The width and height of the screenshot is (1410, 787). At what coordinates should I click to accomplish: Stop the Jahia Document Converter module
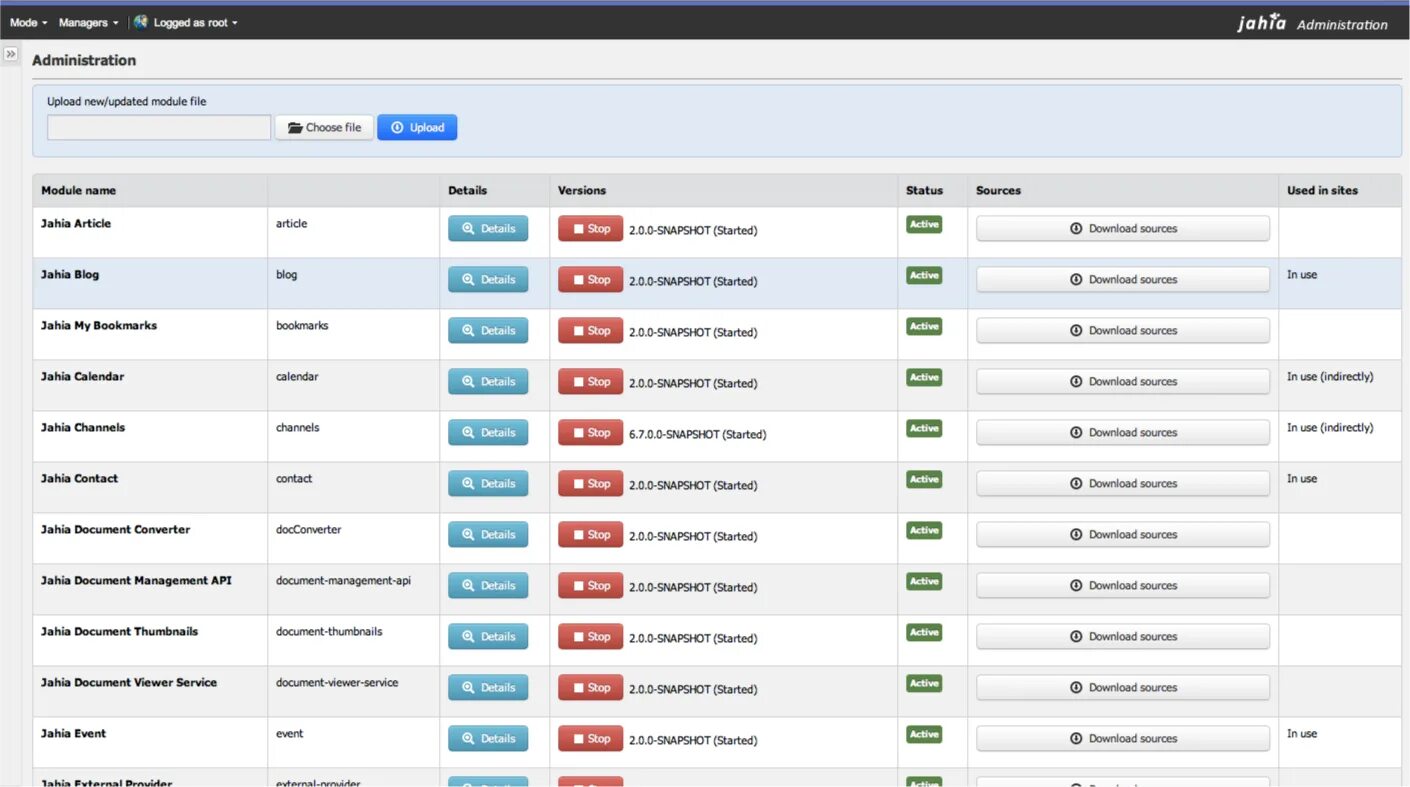[x=590, y=534]
